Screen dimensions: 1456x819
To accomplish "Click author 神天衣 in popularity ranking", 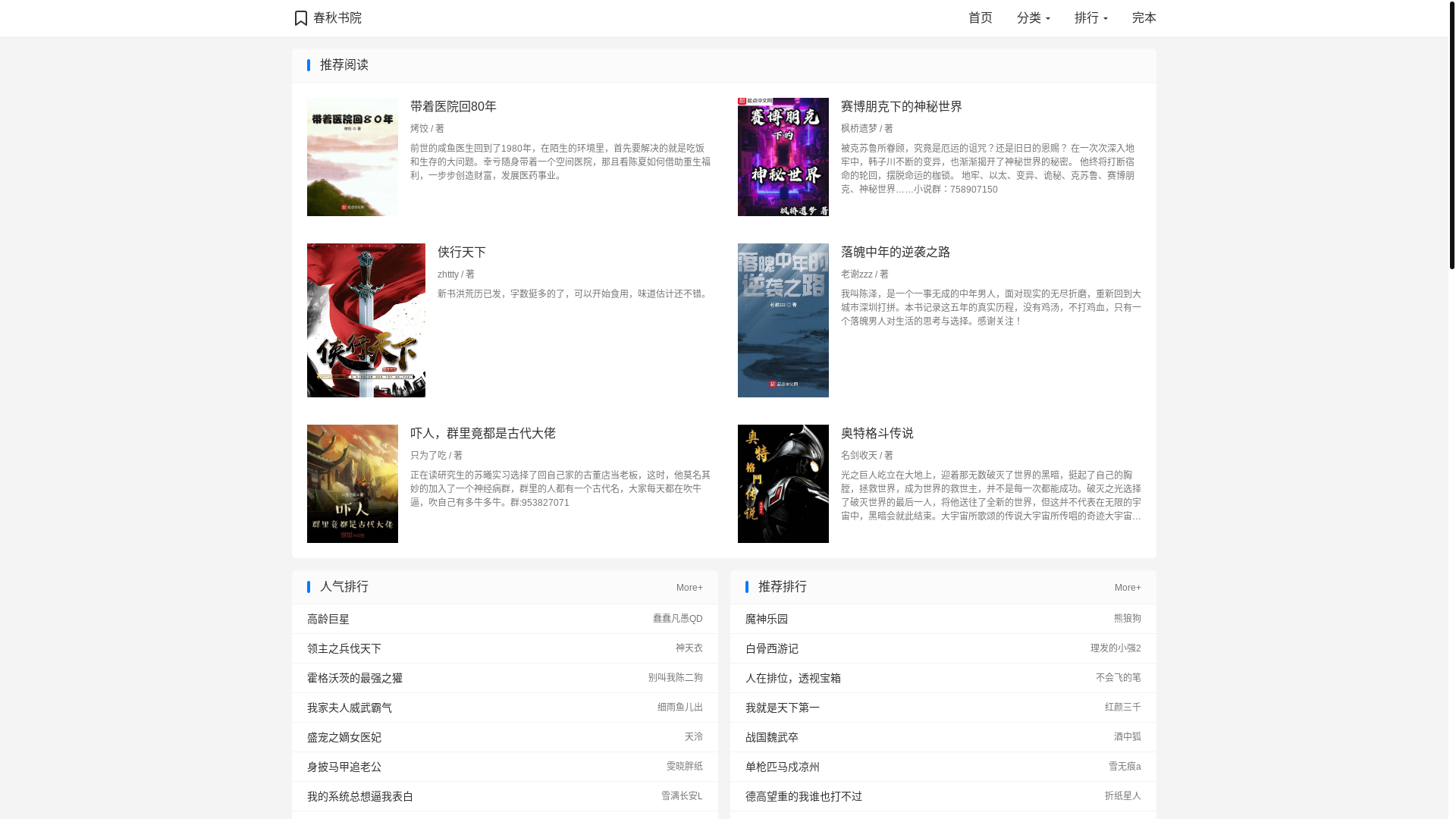I will [x=689, y=648].
